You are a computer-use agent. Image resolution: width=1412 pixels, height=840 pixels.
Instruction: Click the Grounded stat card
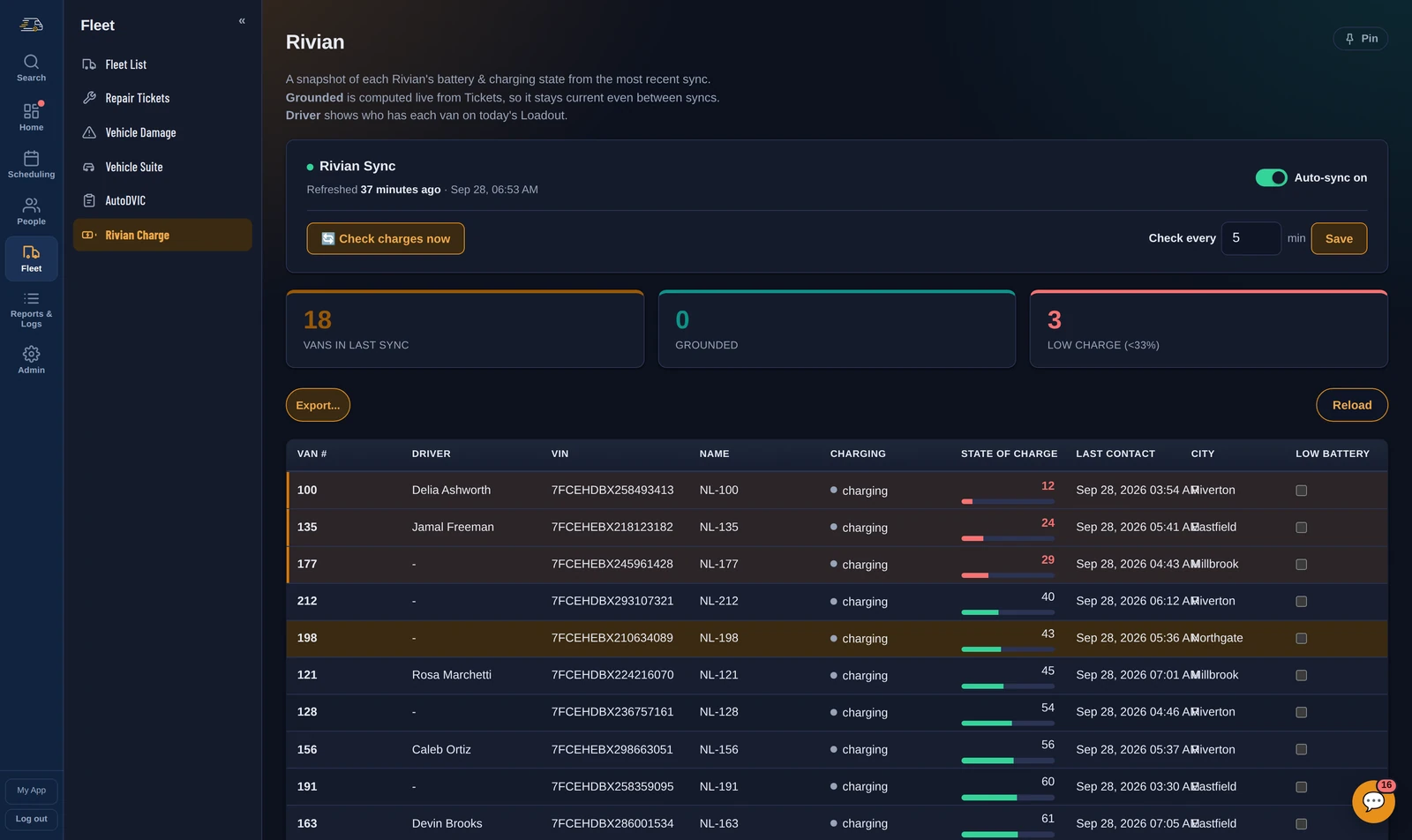pos(837,329)
